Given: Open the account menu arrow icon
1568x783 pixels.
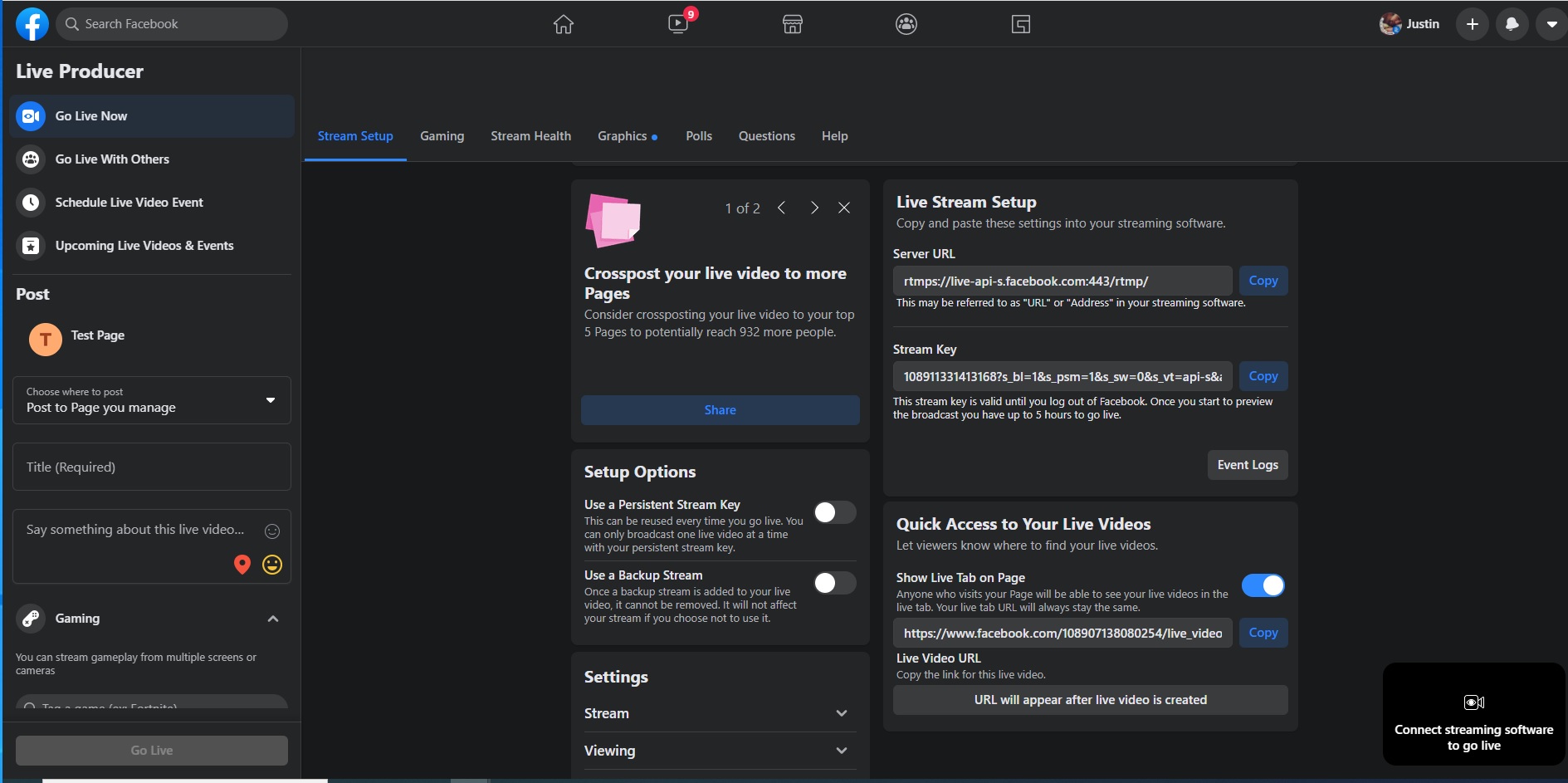Looking at the screenshot, I should click(1551, 24).
